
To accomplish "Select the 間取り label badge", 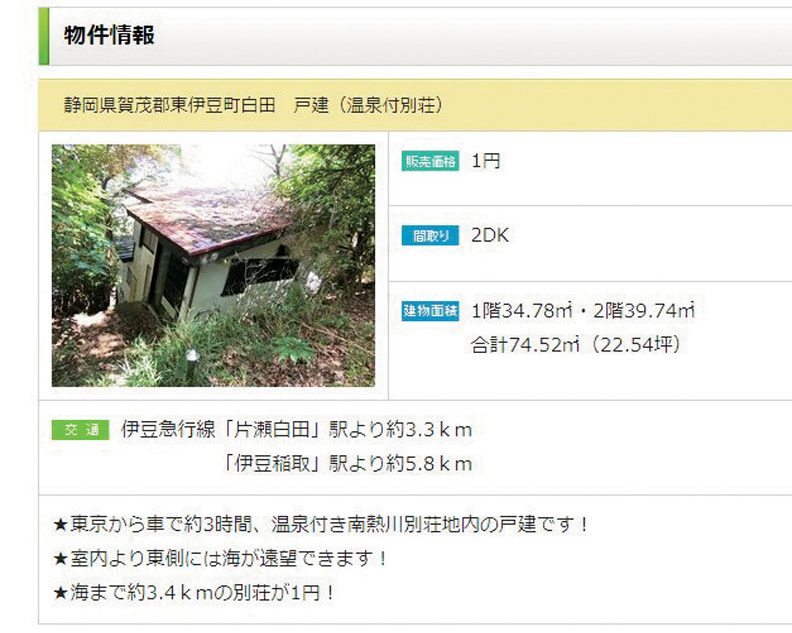I will 430,235.
